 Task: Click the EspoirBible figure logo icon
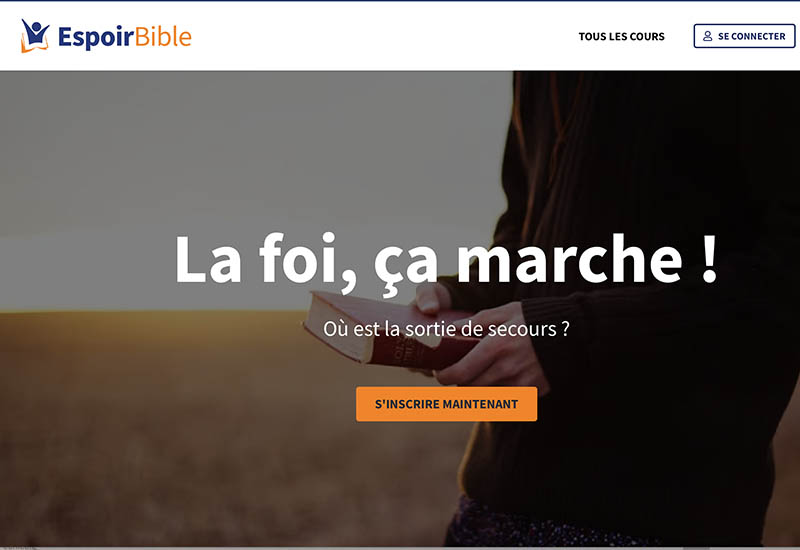[x=35, y=36]
